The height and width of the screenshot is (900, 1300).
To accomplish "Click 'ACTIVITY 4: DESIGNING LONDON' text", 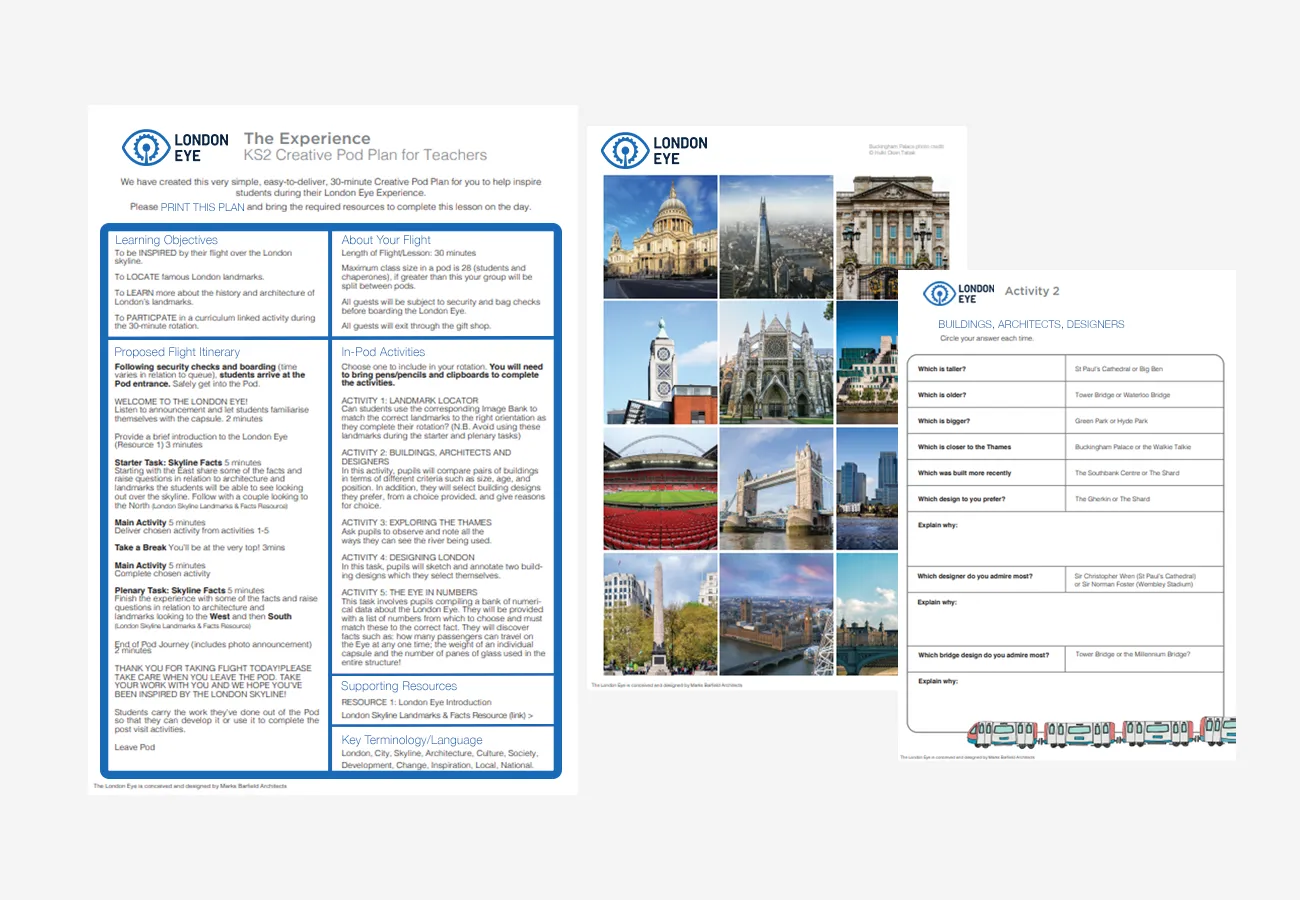I will pyautogui.click(x=408, y=557).
